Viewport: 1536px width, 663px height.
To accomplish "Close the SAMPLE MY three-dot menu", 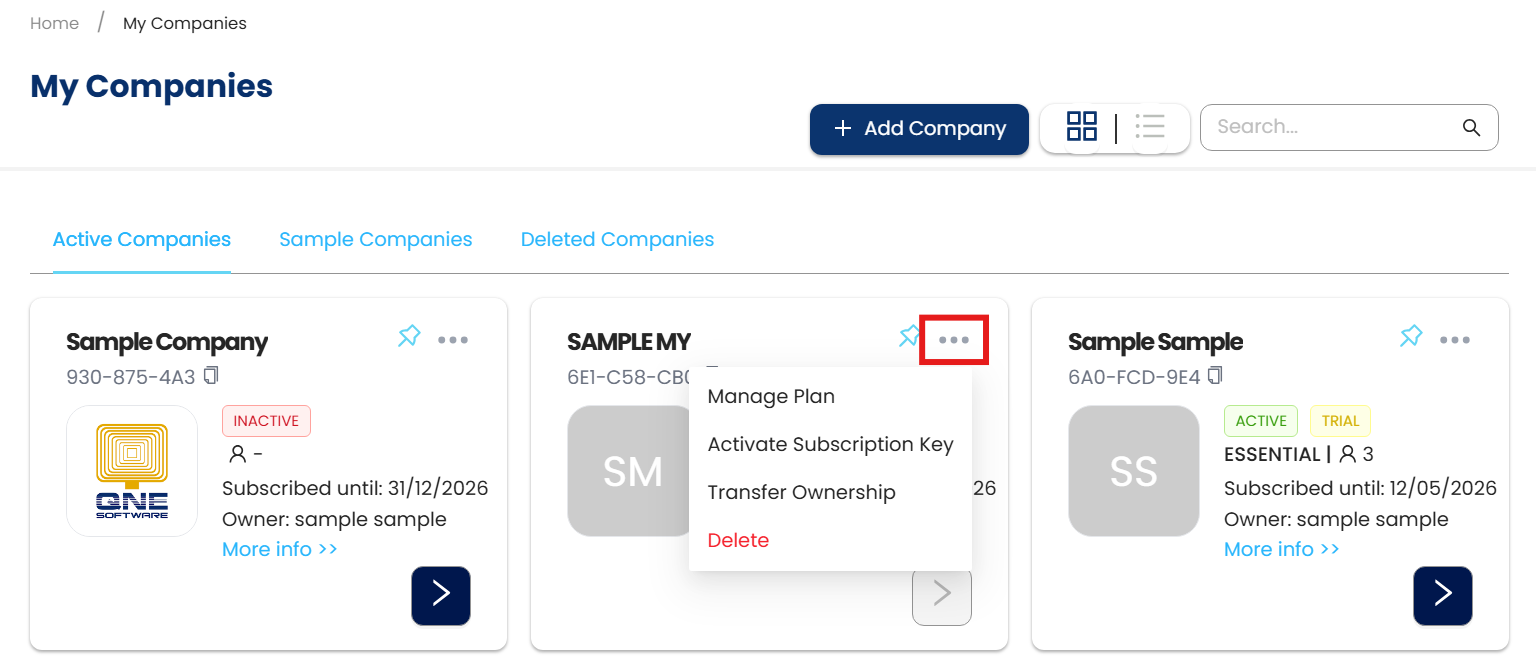I will click(954, 340).
